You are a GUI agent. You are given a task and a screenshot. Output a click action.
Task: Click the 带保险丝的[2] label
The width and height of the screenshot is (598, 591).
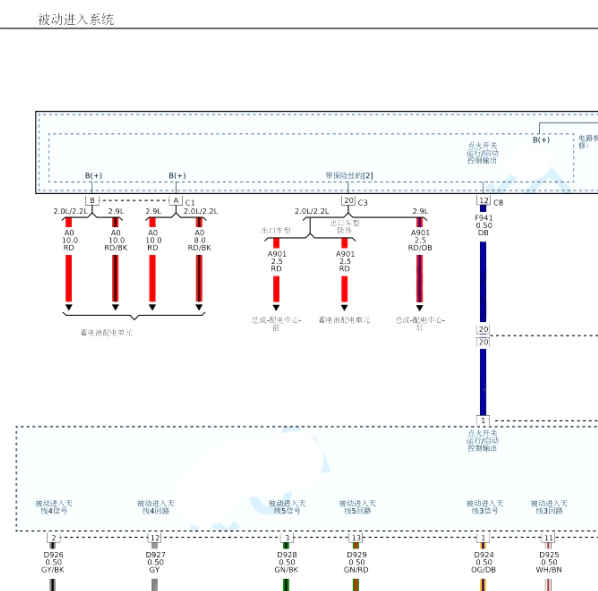pyautogui.click(x=349, y=175)
